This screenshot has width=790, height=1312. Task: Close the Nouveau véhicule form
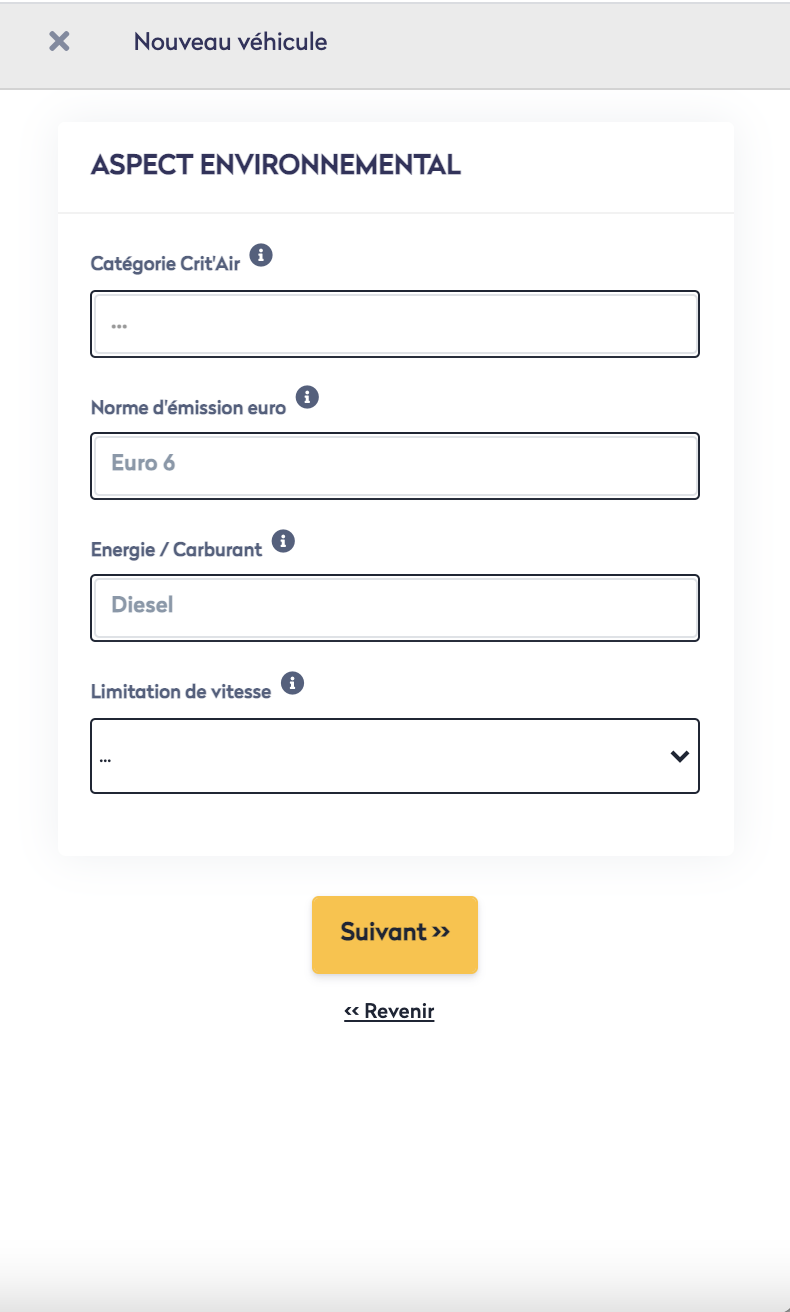59,42
